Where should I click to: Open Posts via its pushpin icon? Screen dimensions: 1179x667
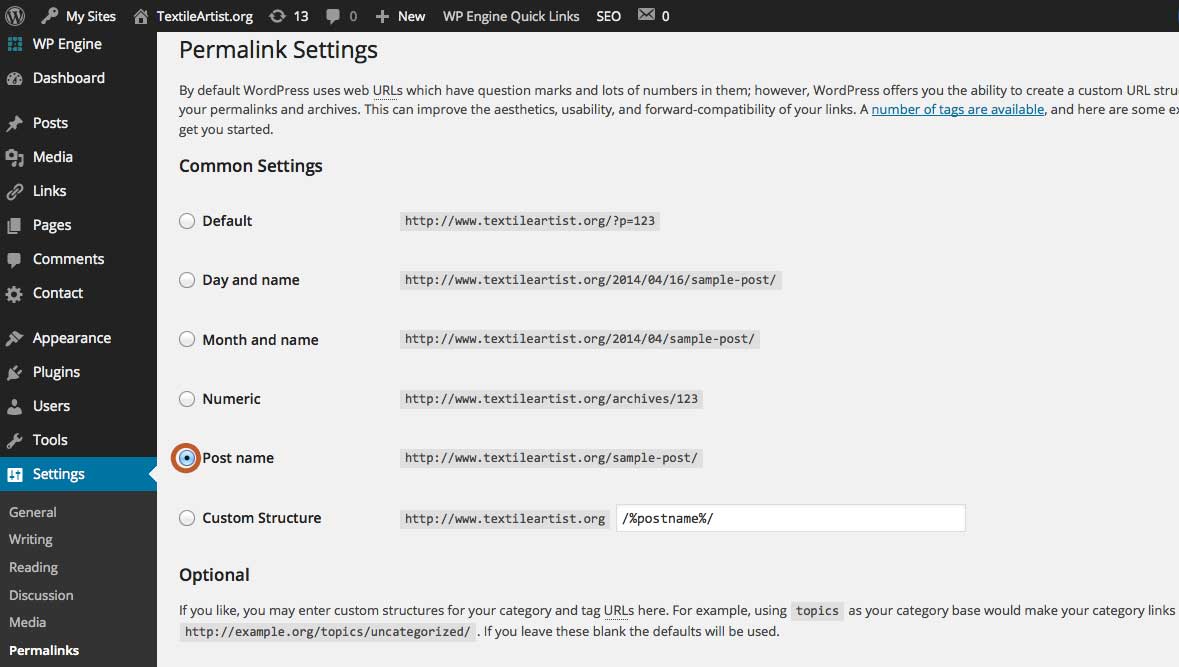[14, 123]
